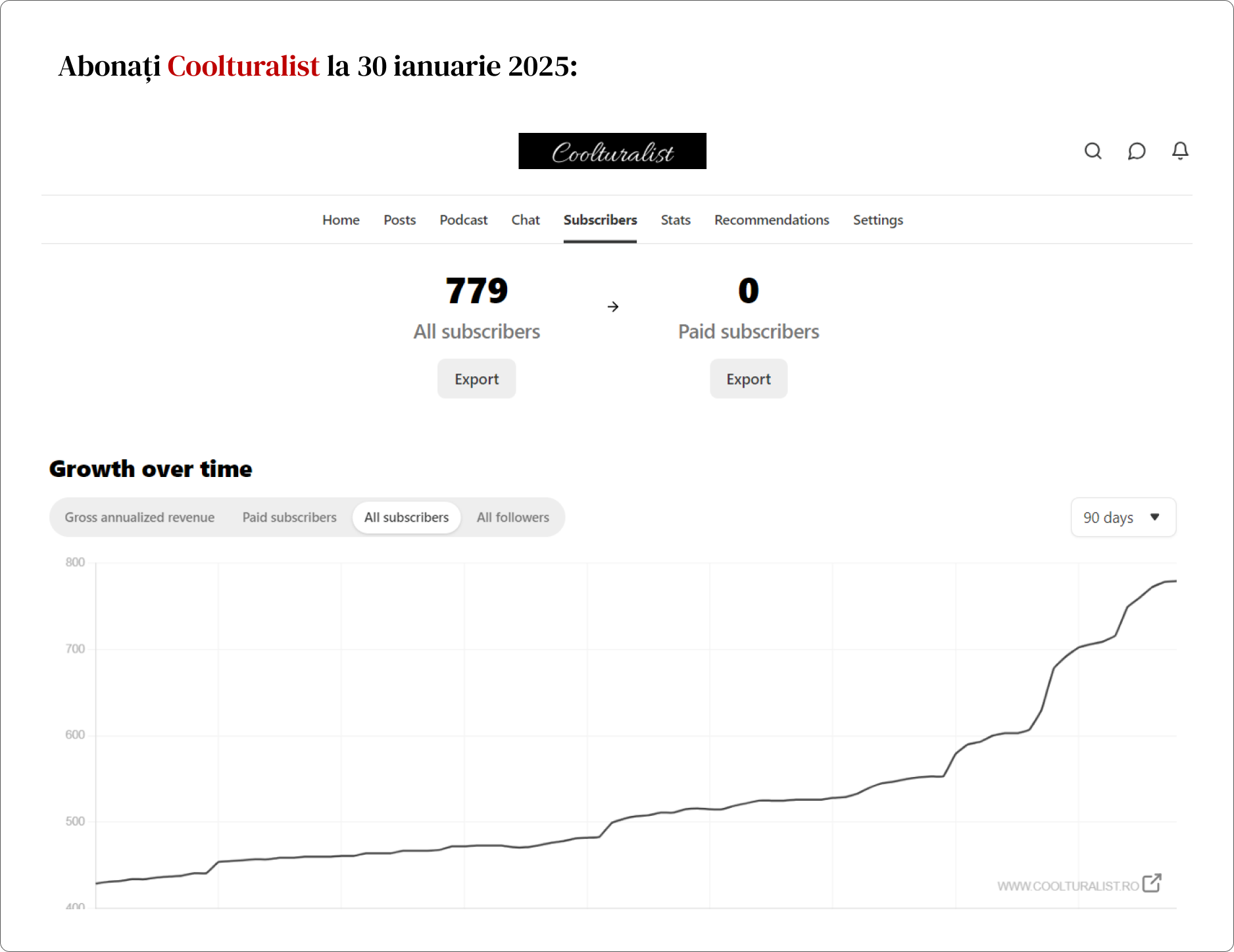Click the 700 y-axis label
This screenshot has width=1234, height=952.
pos(75,649)
